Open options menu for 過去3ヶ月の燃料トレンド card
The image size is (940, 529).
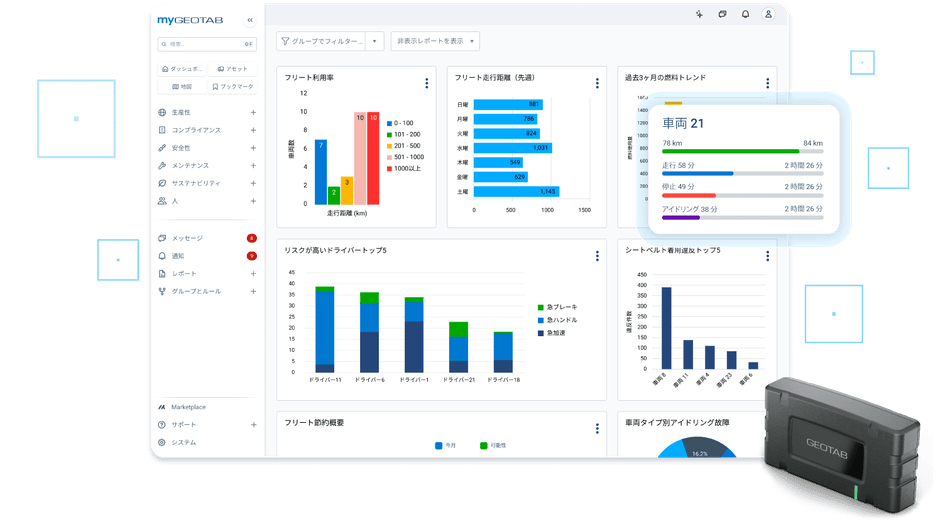pos(767,83)
